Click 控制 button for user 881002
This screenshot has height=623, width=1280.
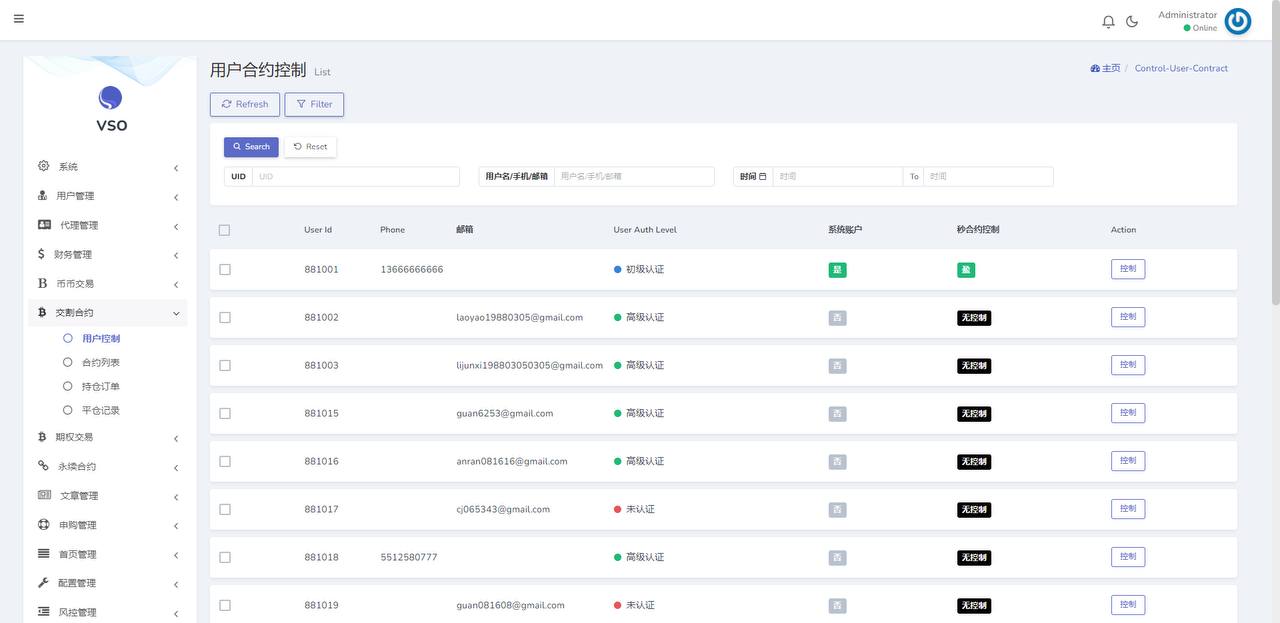click(x=1127, y=317)
